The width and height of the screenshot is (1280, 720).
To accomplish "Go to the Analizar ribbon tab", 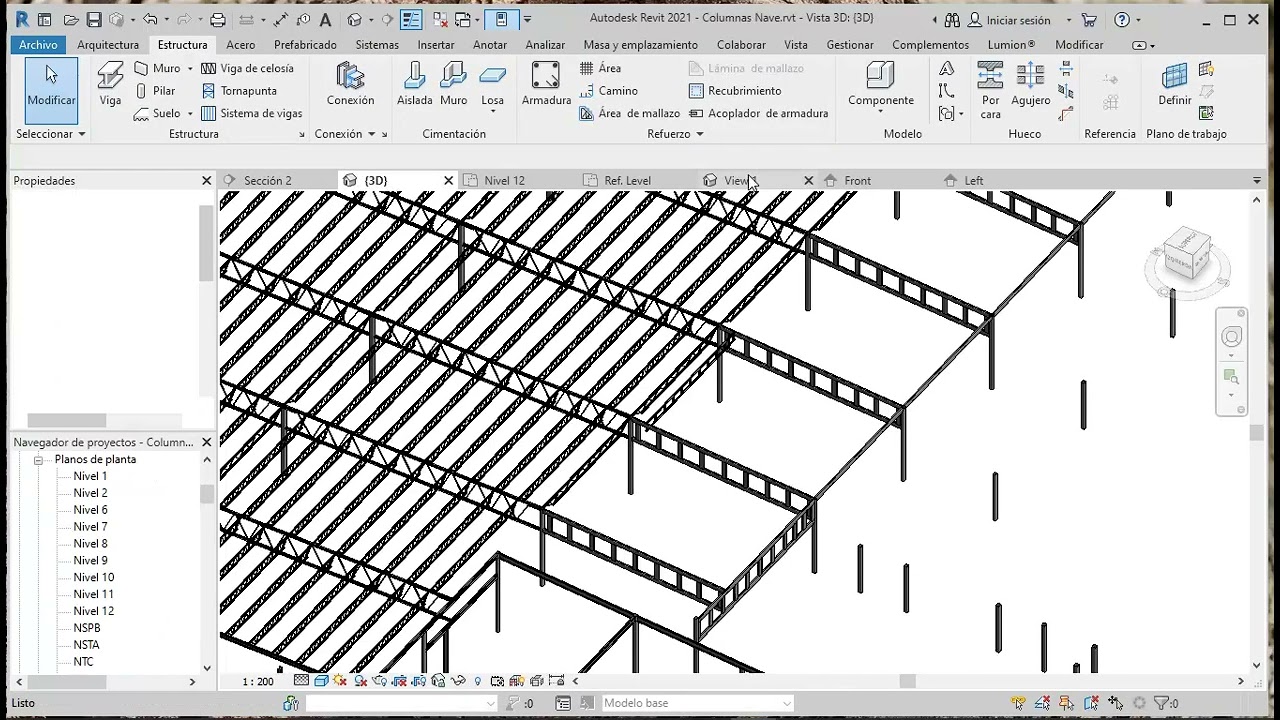I will [545, 45].
